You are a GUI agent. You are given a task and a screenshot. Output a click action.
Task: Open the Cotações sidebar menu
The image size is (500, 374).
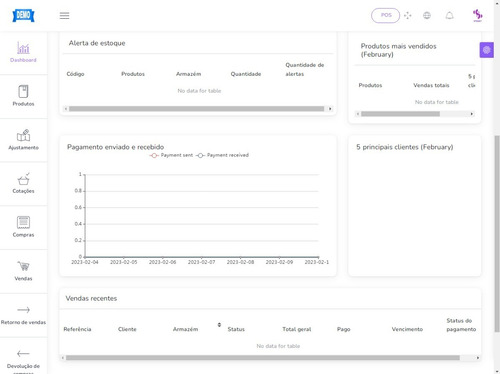[x=23, y=184]
